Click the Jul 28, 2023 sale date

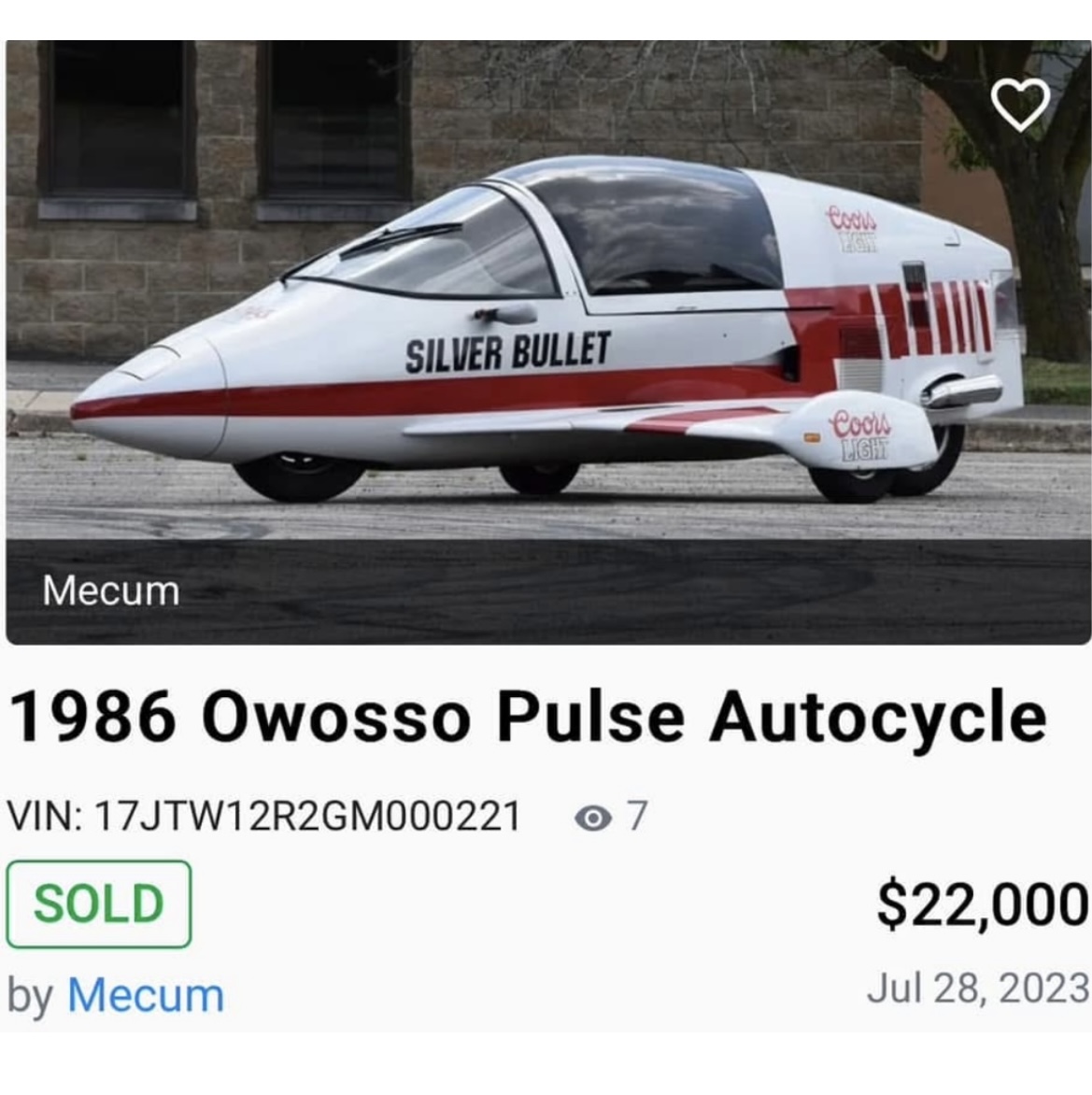coord(977,988)
